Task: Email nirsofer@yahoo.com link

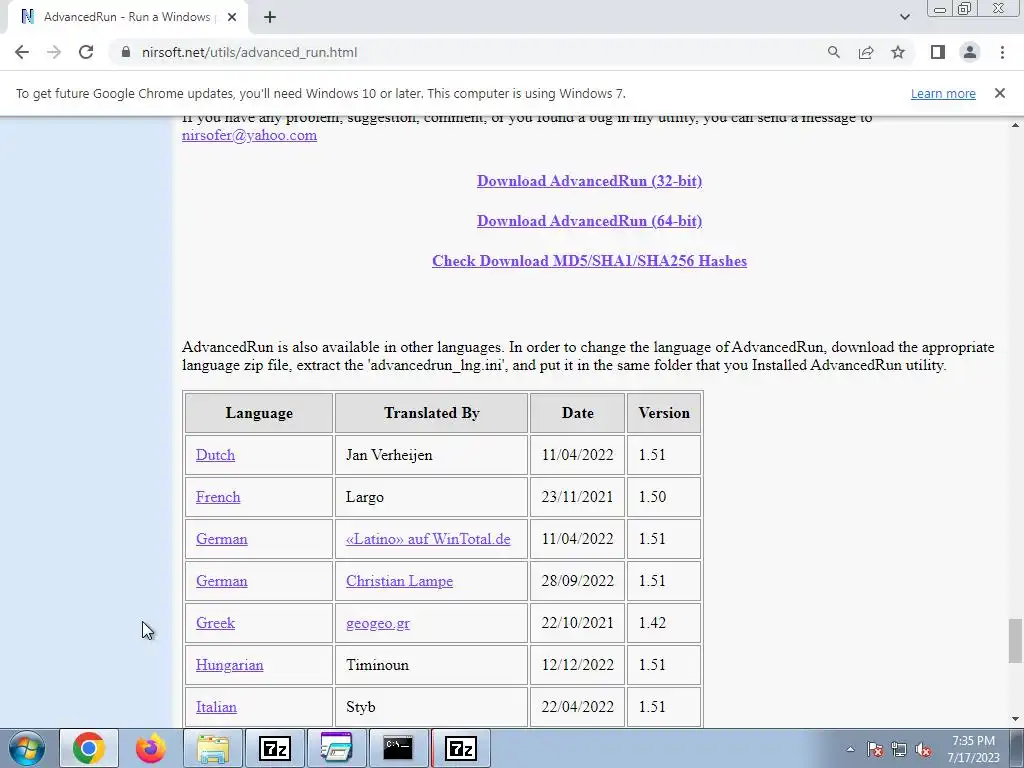Action: pyautogui.click(x=249, y=135)
